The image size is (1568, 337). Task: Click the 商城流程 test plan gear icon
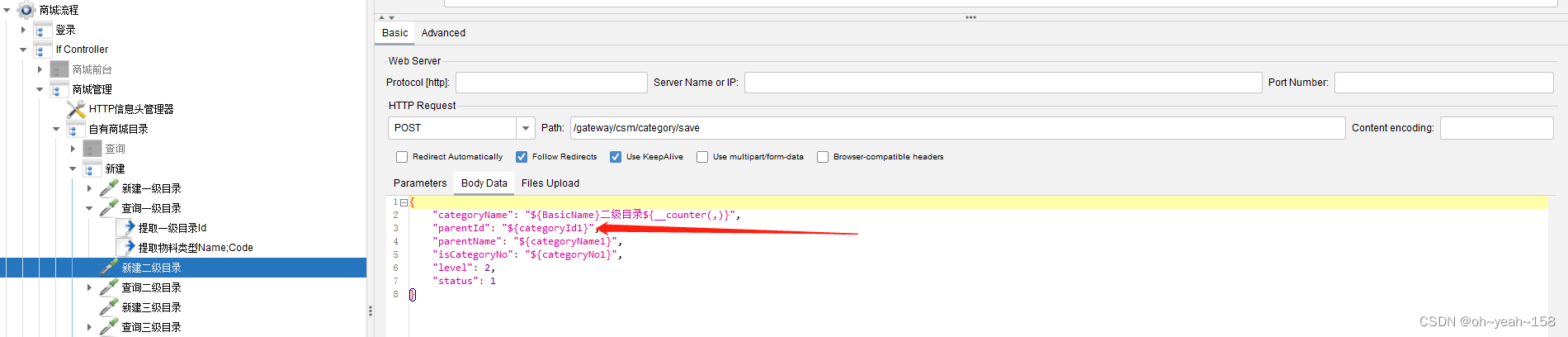26,10
